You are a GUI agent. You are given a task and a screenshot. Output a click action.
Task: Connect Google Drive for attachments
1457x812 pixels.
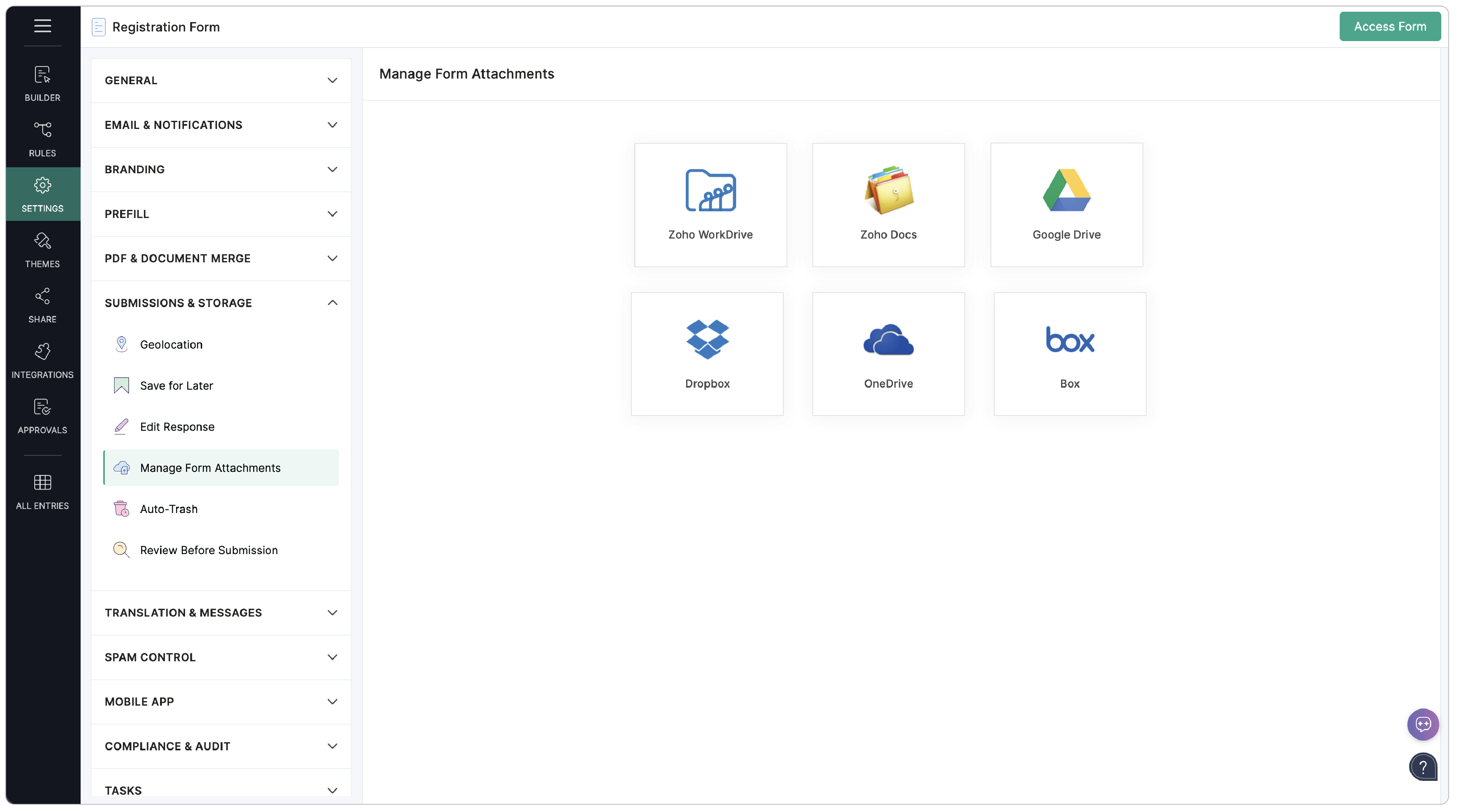coord(1067,205)
